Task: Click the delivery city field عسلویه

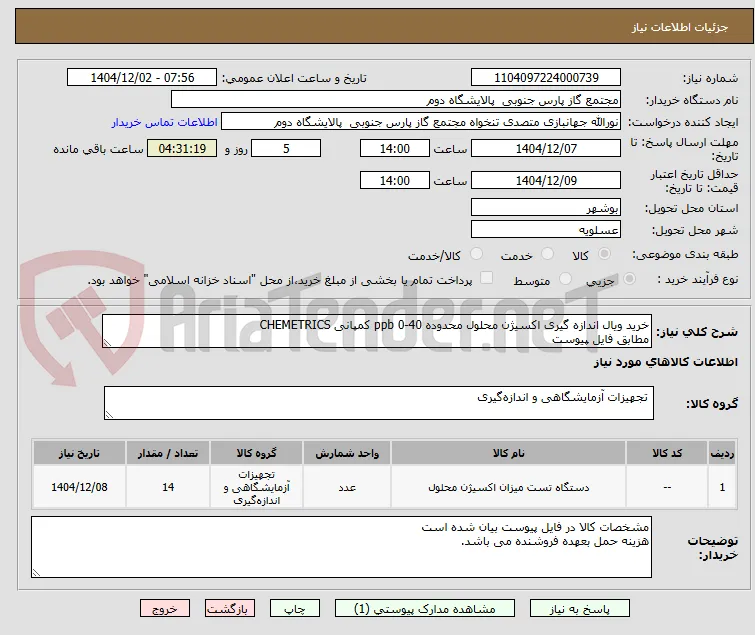Action: click(546, 230)
